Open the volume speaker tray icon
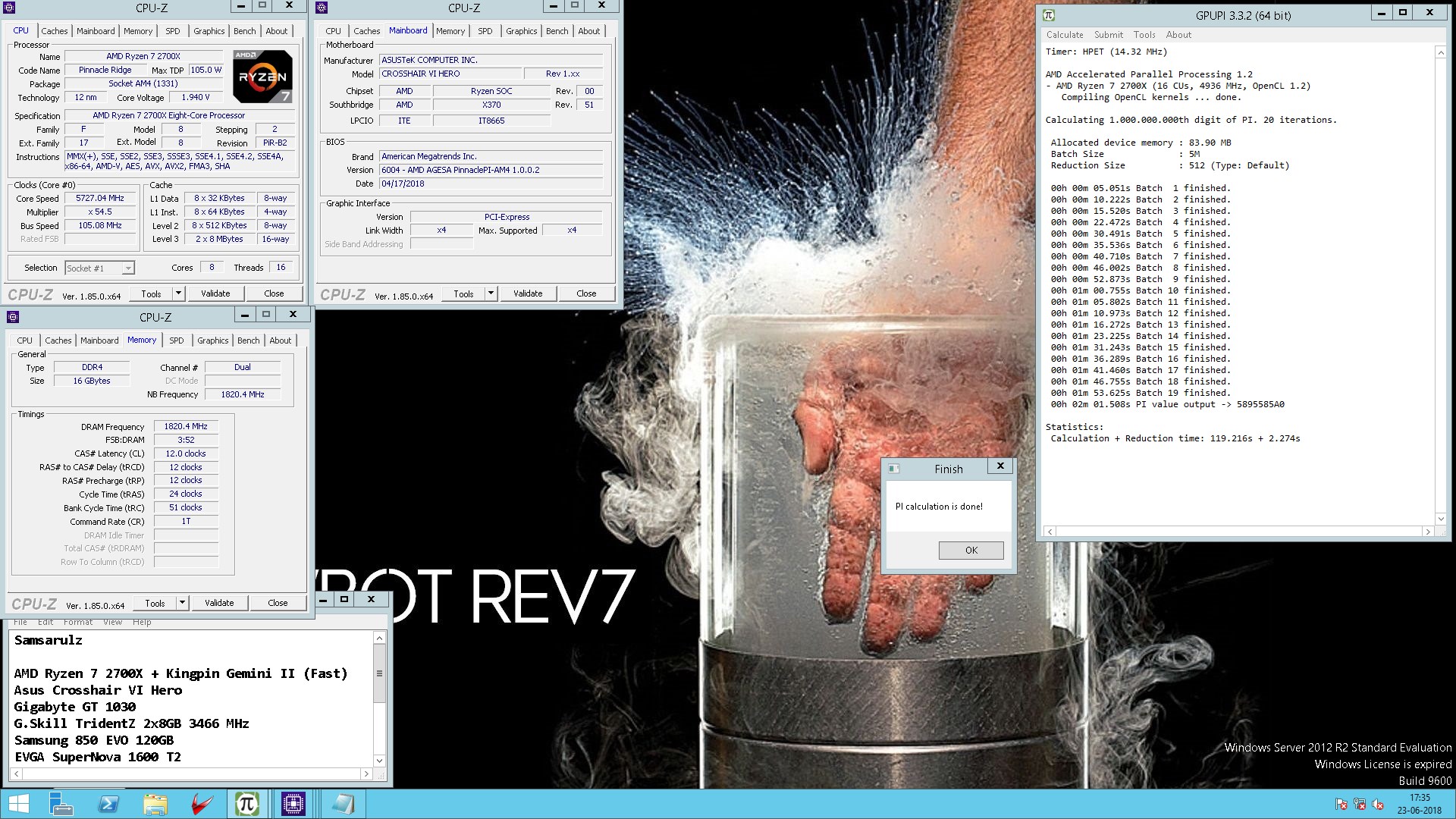Viewport: 1456px width, 819px height. (1378, 805)
